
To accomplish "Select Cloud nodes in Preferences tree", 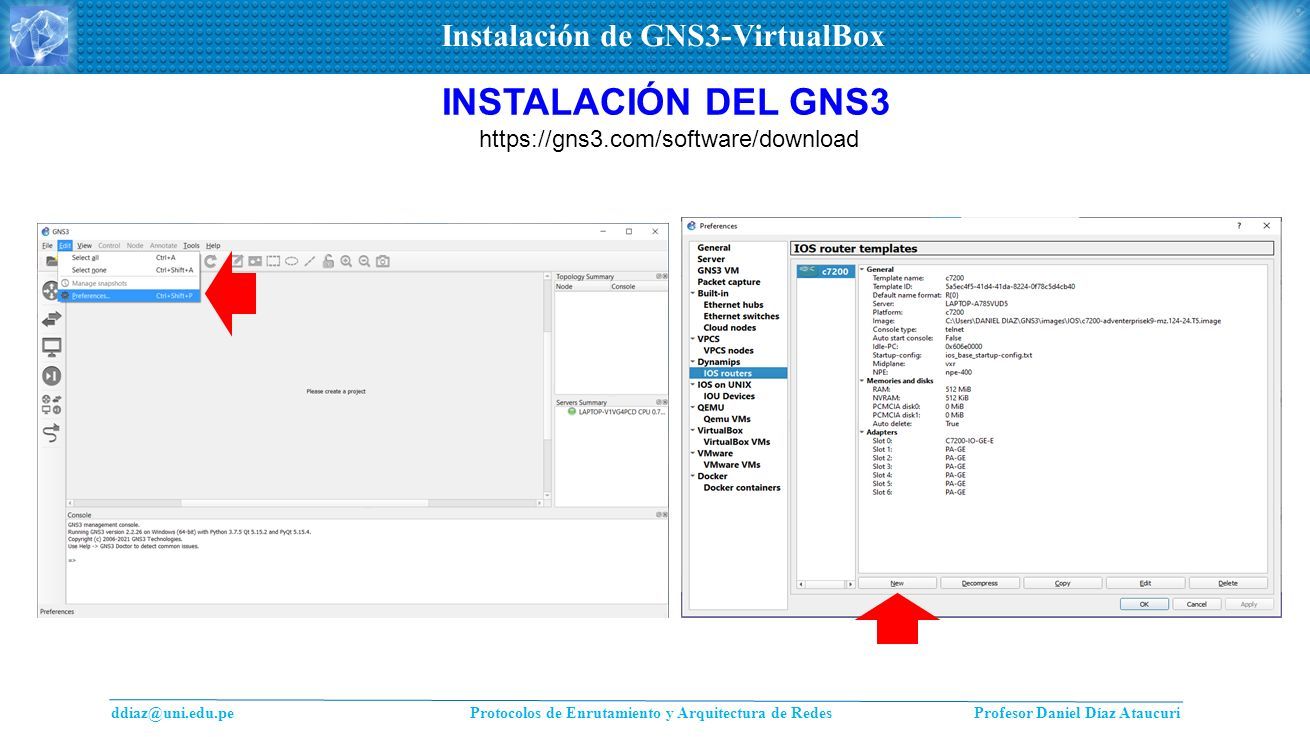I will 730,328.
